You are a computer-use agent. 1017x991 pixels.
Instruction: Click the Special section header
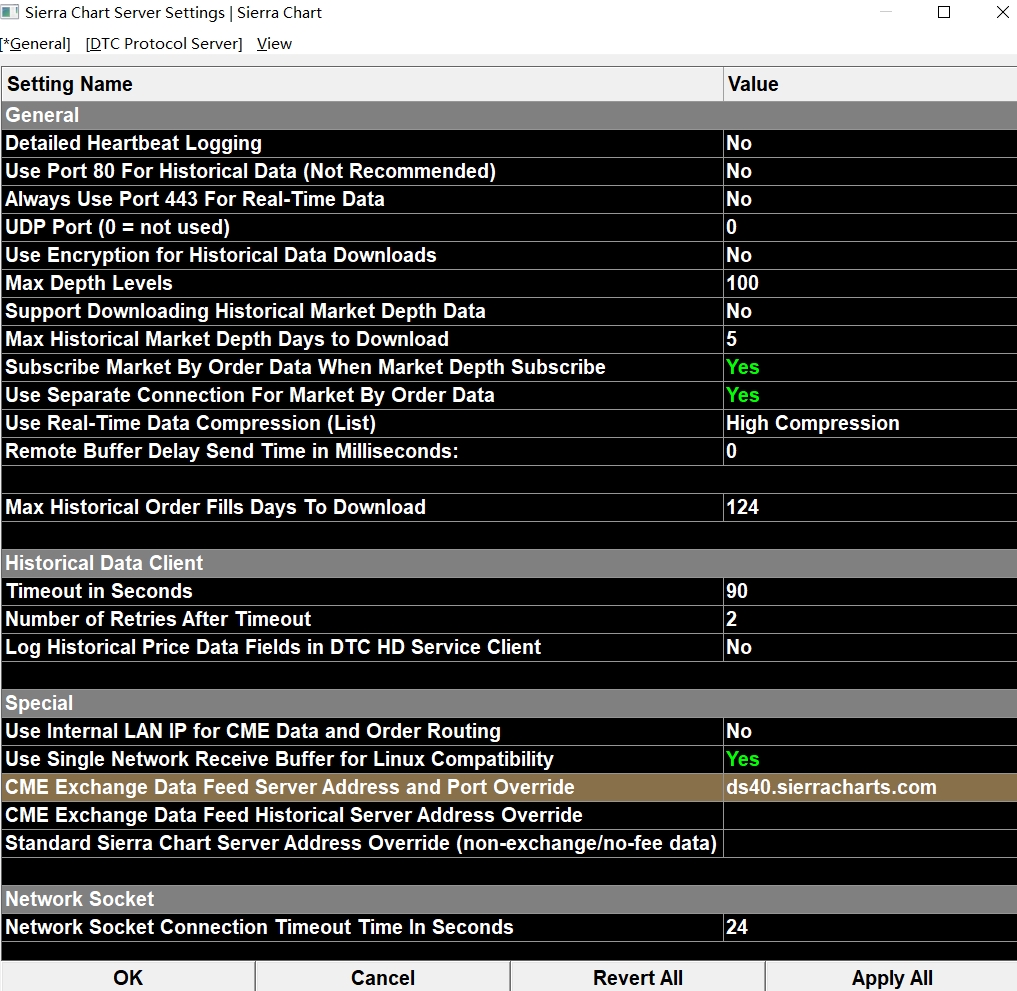pyautogui.click(x=509, y=703)
